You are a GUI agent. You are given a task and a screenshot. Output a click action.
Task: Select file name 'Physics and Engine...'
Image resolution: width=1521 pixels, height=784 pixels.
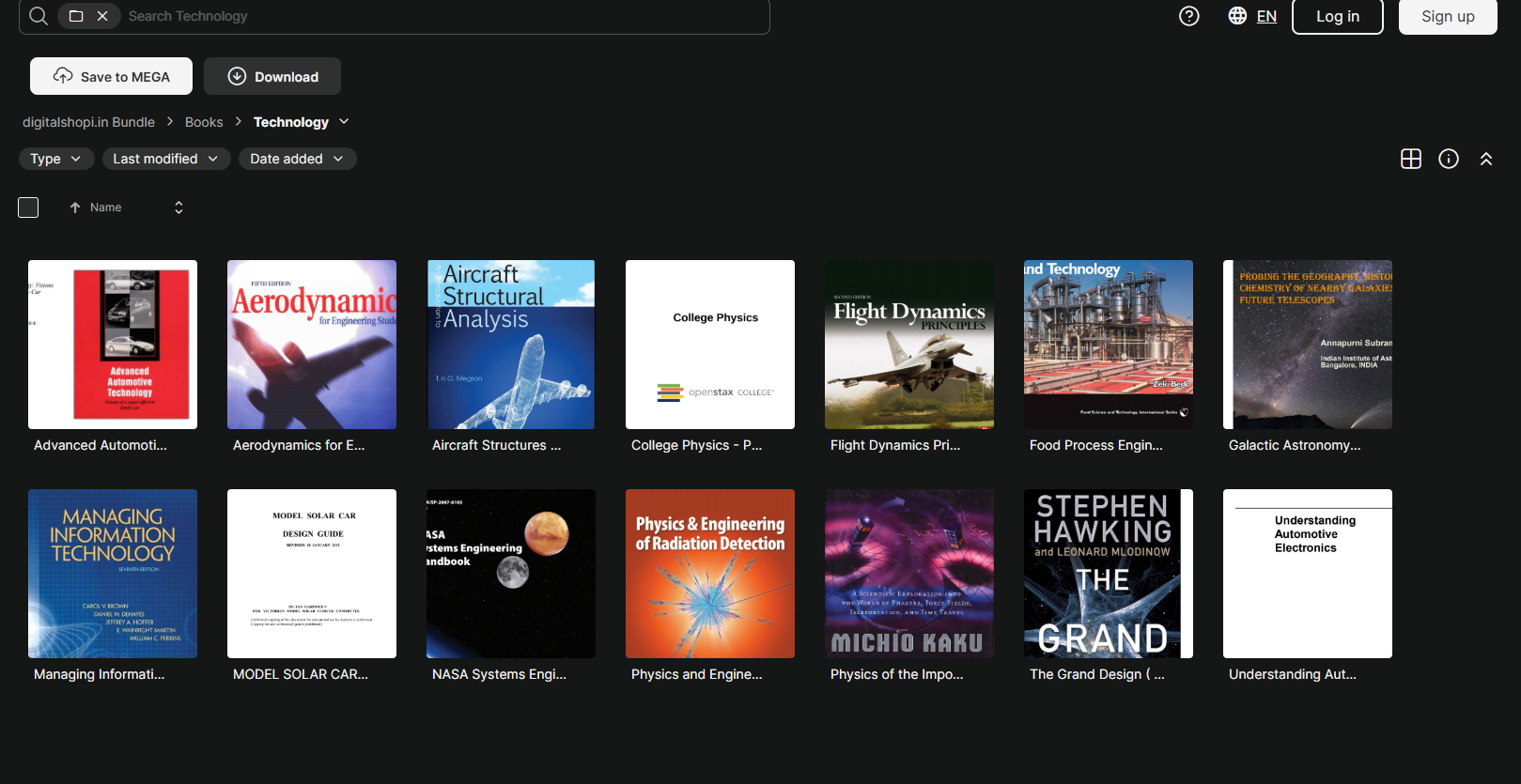click(x=697, y=674)
